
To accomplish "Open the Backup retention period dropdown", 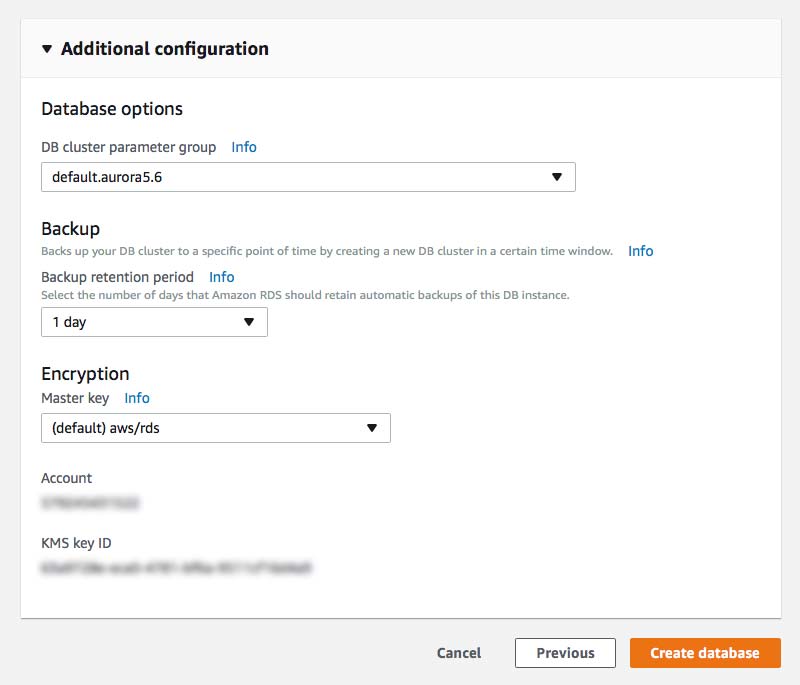I will (x=154, y=322).
